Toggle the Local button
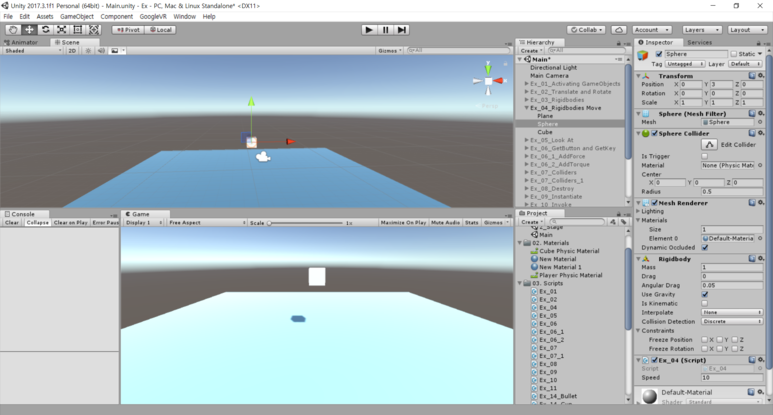Viewport: 773px width, 415px height. [x=161, y=30]
